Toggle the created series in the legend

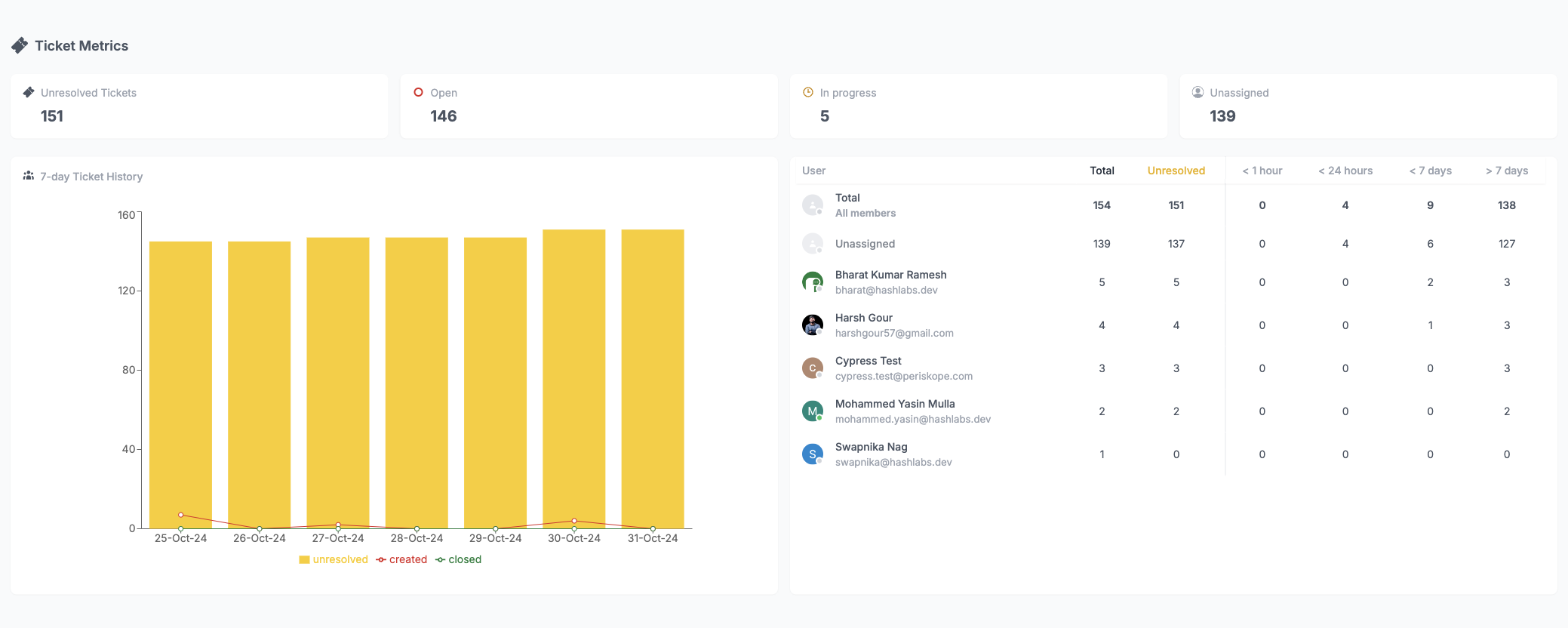click(401, 559)
